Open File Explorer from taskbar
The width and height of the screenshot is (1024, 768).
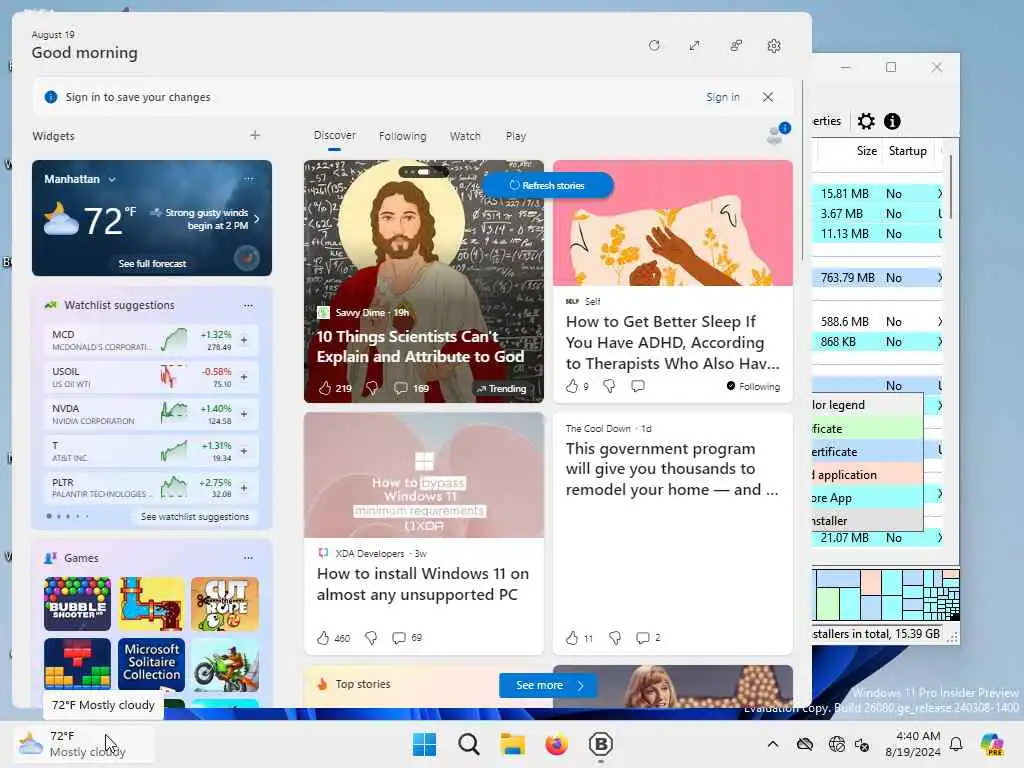point(513,744)
